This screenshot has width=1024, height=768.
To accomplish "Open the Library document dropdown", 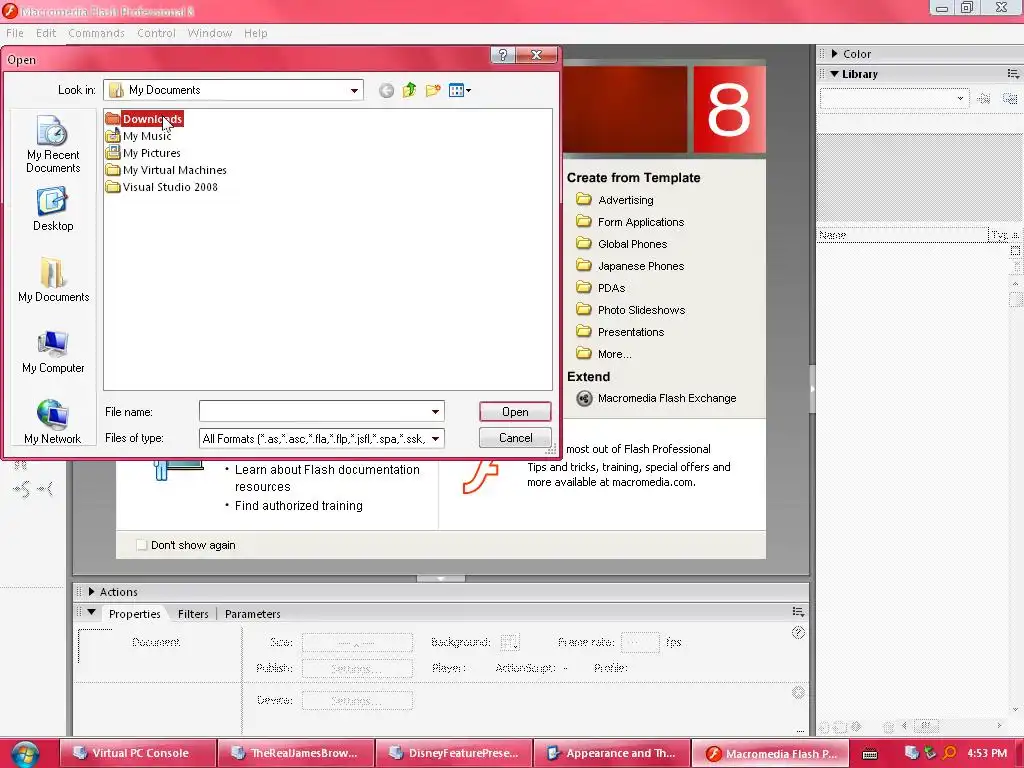I will pos(893,98).
